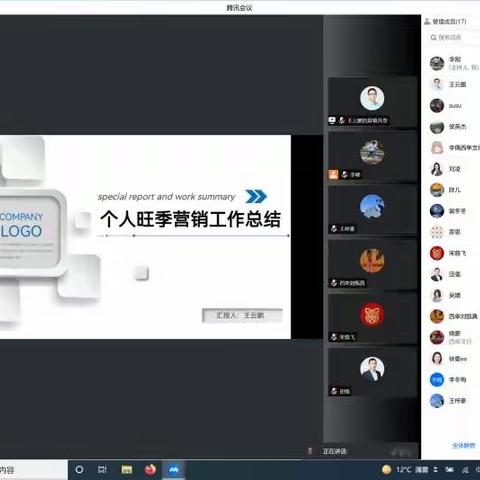This screenshot has width=480, height=480.
Task: Click the blue double-chevron arrow on the slide
Action: 256,196
